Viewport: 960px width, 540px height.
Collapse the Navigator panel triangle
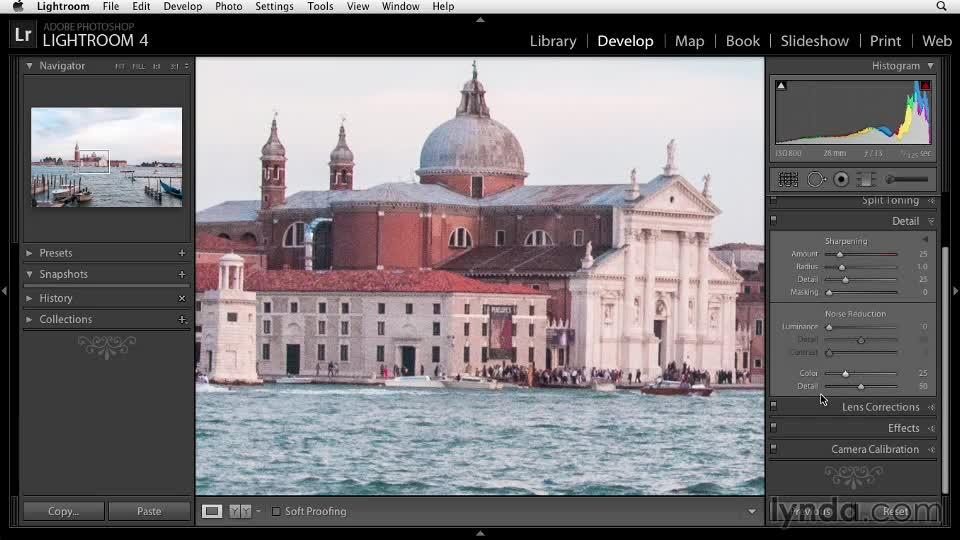tap(29, 66)
